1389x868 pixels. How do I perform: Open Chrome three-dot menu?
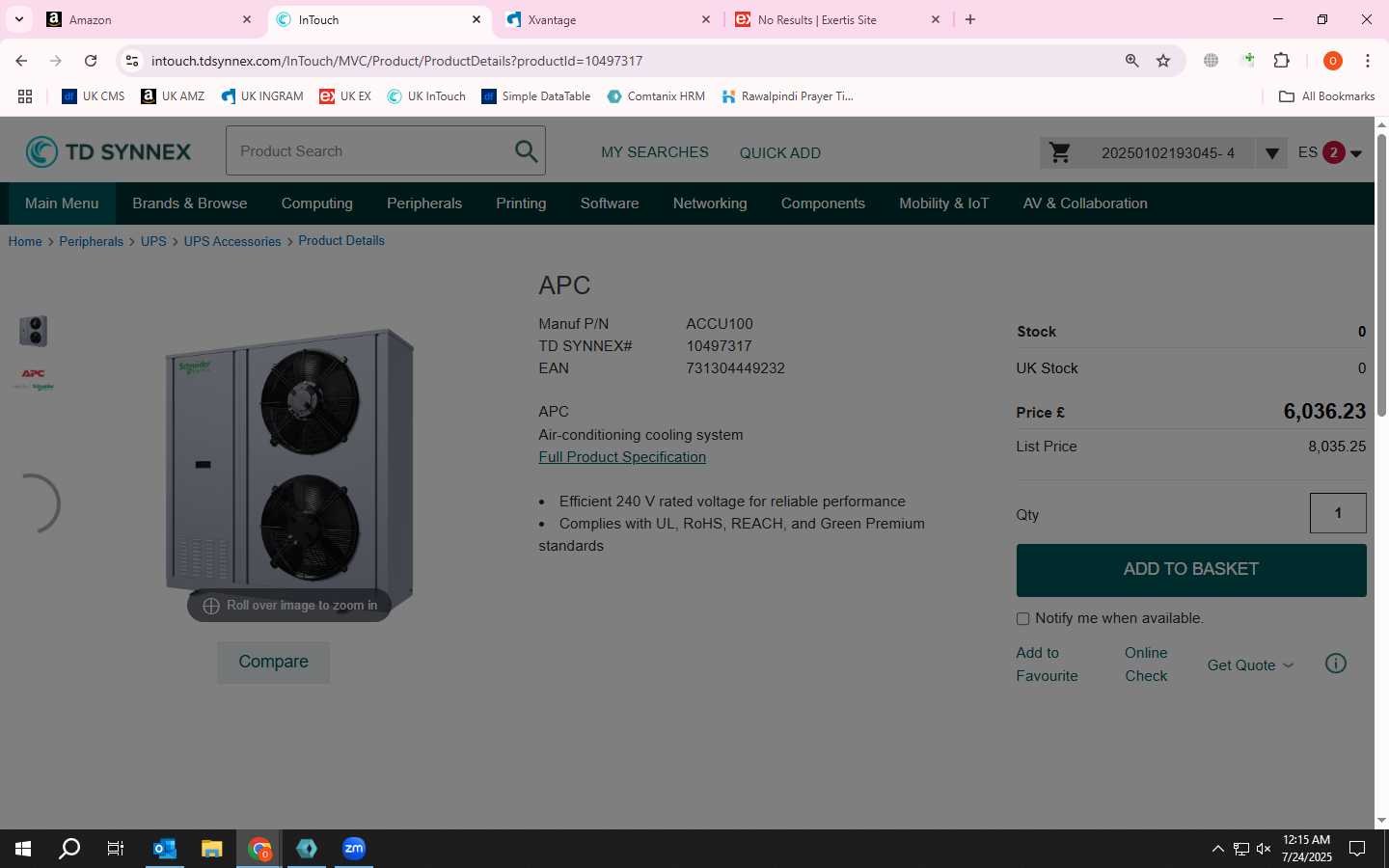pyautogui.click(x=1368, y=61)
